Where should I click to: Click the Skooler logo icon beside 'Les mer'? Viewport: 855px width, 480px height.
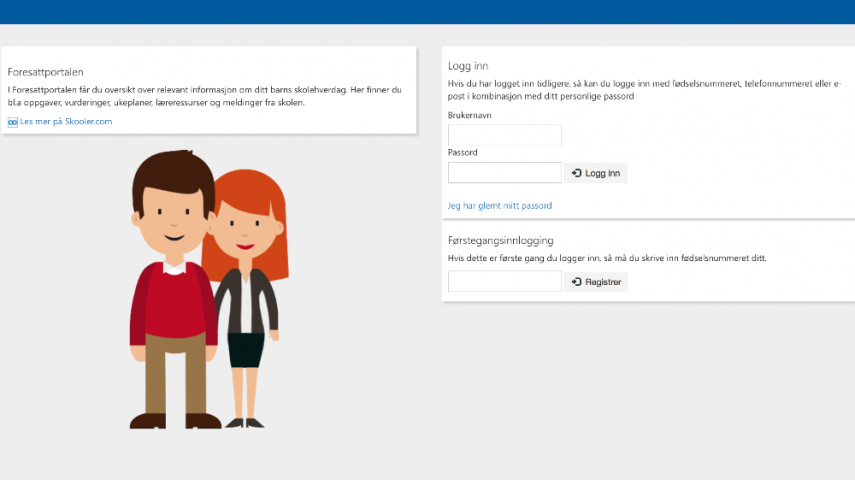pos(13,122)
